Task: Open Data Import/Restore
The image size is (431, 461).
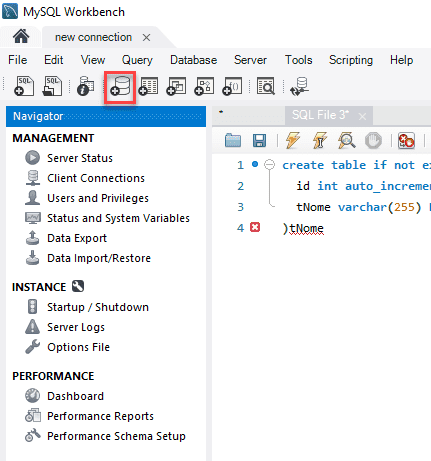Action: point(99,258)
